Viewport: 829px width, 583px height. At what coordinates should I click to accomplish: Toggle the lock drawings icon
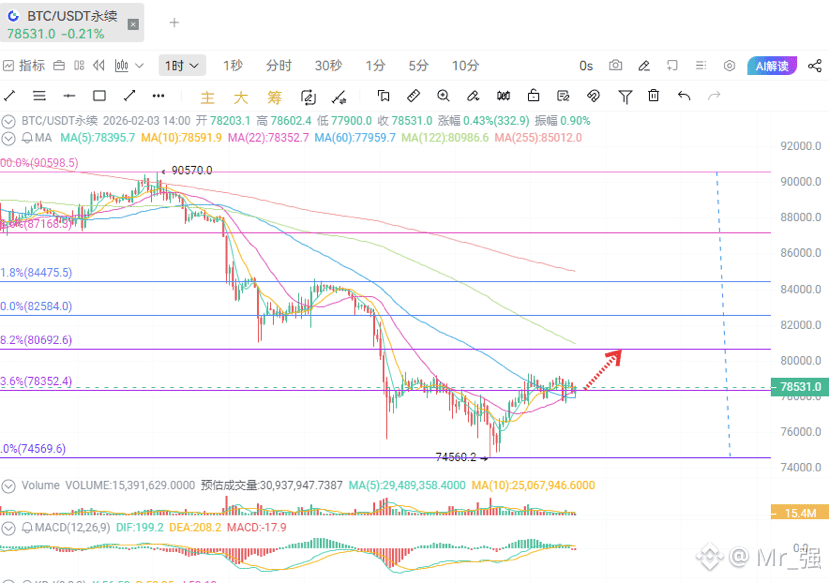[x=533, y=96]
